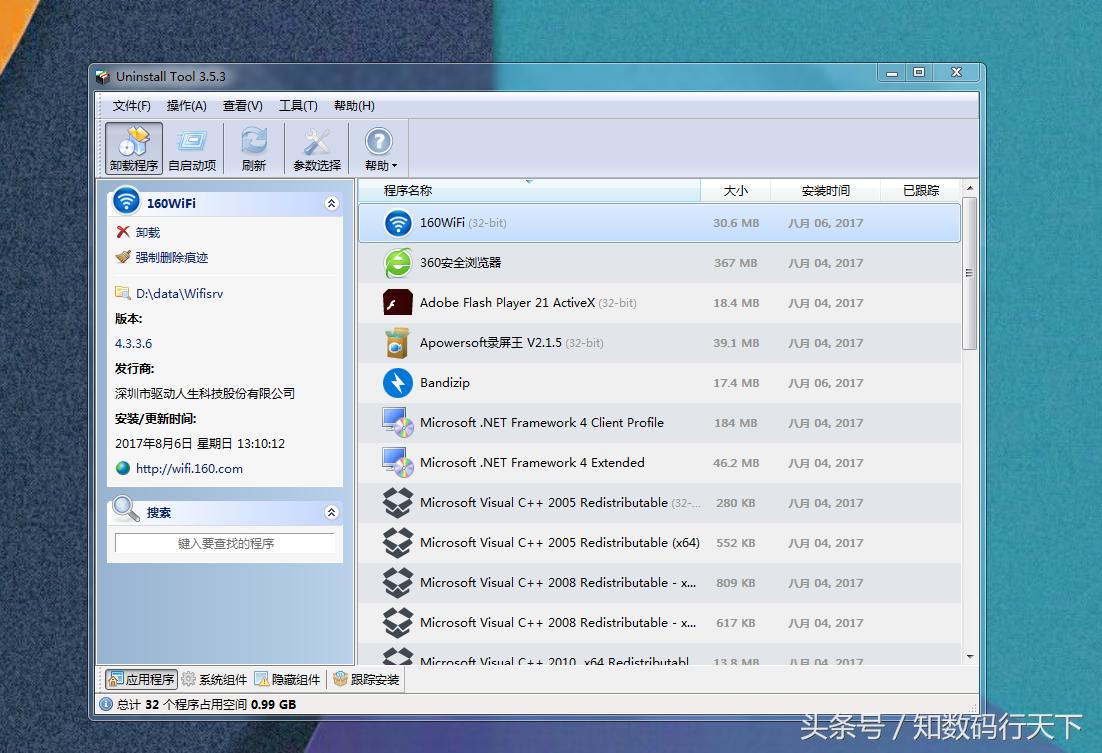Click the 160WiFi program icon in the list
1102x753 pixels.
coord(396,222)
